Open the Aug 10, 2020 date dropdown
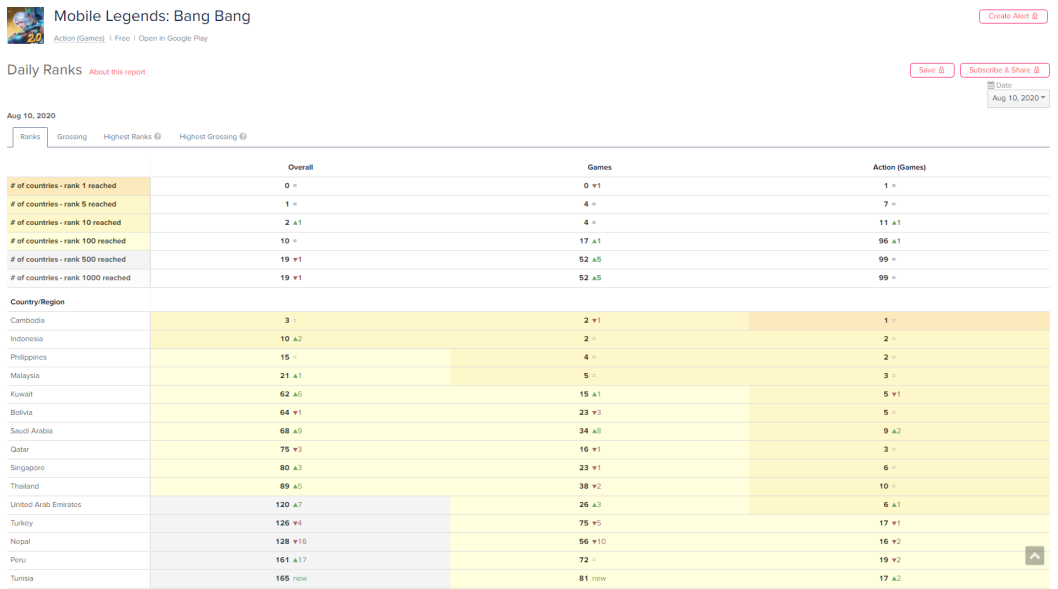The image size is (1058, 589). [1018, 99]
